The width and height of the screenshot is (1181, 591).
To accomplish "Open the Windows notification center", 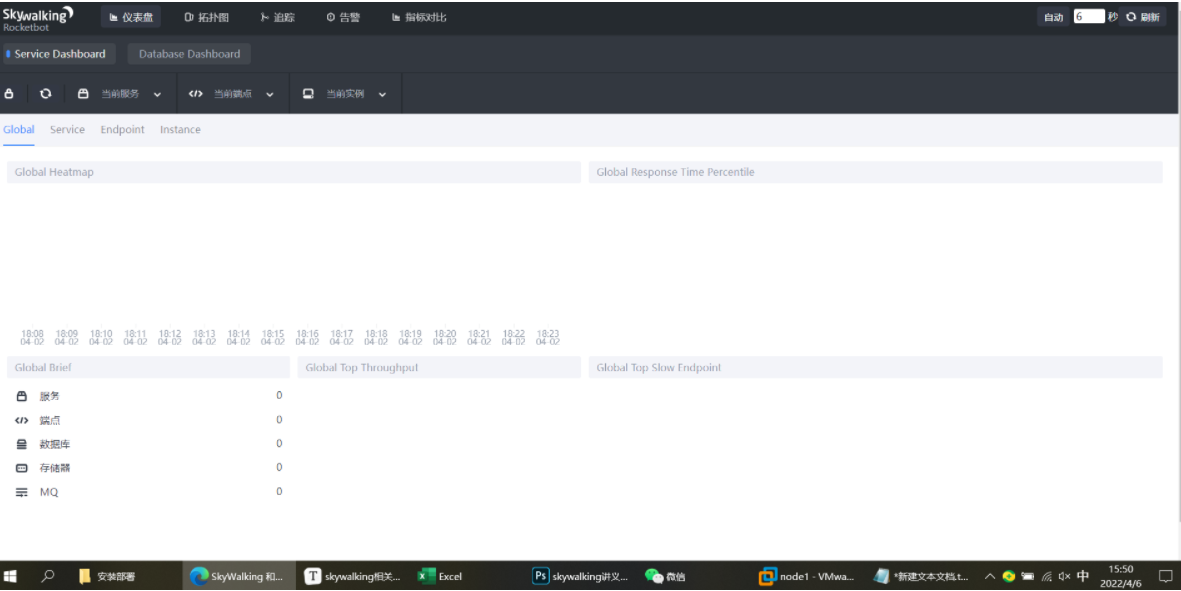I will (1165, 576).
